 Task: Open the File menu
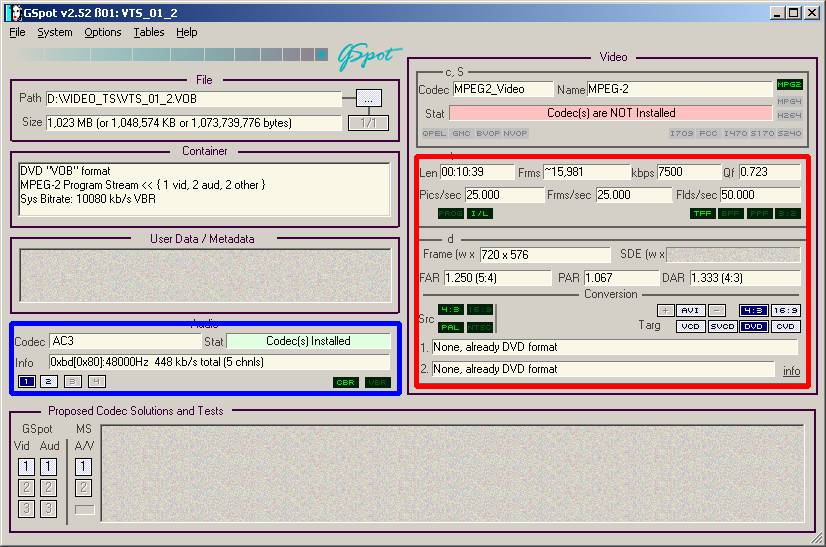(17, 32)
